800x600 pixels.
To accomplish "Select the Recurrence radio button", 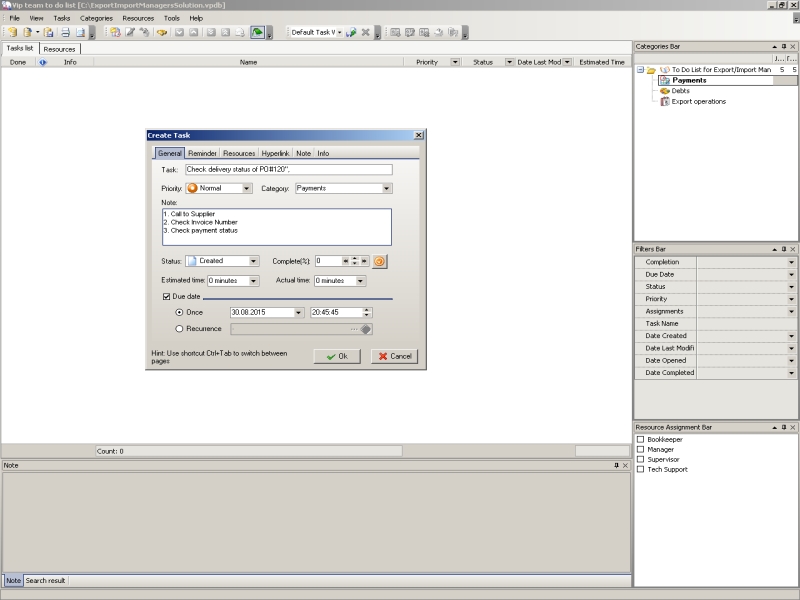I will [179, 328].
